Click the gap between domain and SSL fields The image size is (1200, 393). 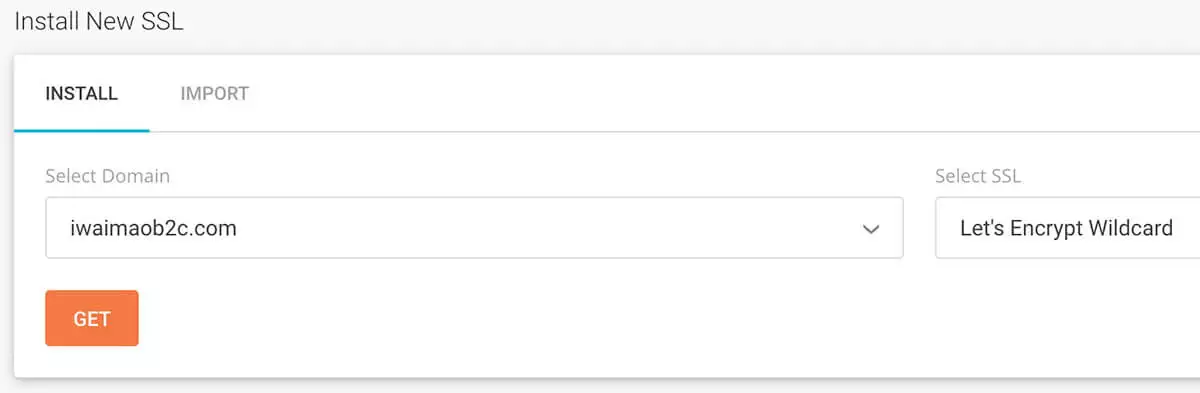tap(919, 228)
